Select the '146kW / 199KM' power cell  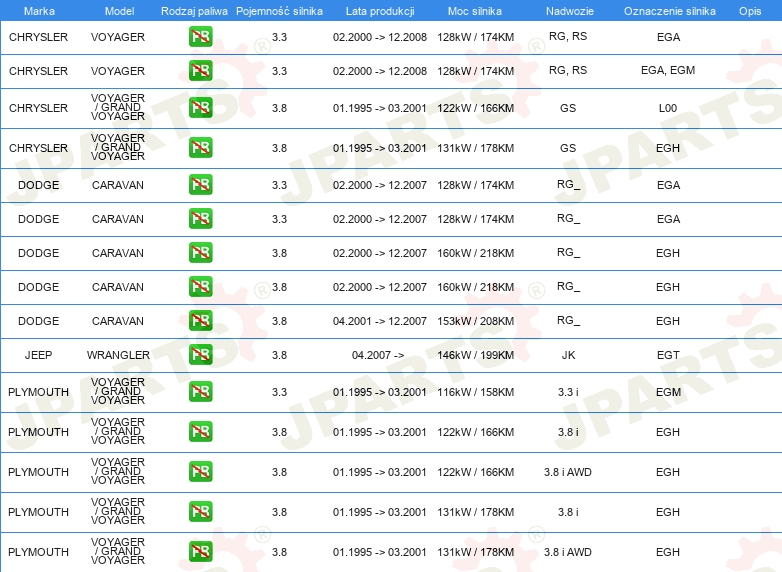click(476, 355)
